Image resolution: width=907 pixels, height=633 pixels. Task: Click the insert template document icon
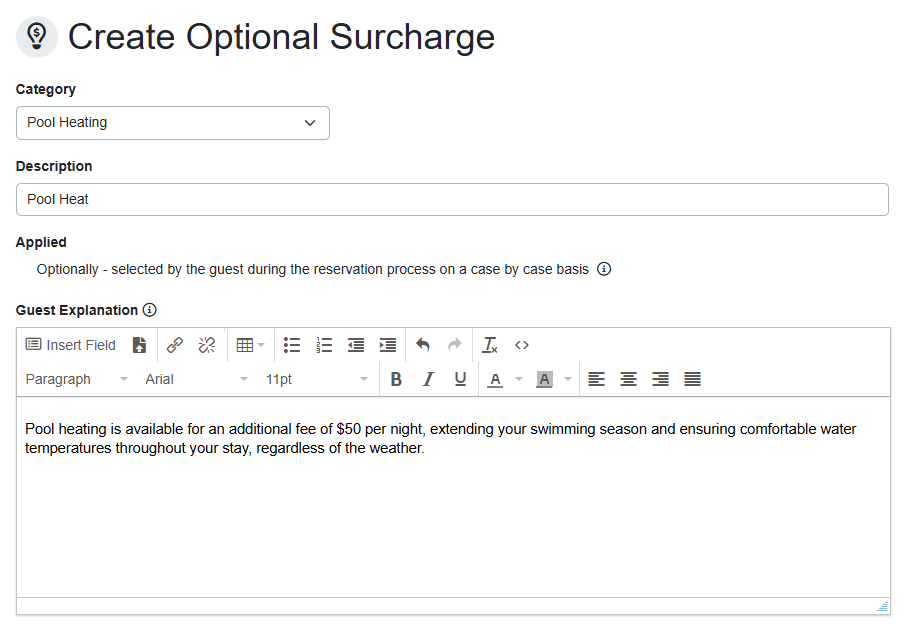[x=139, y=345]
